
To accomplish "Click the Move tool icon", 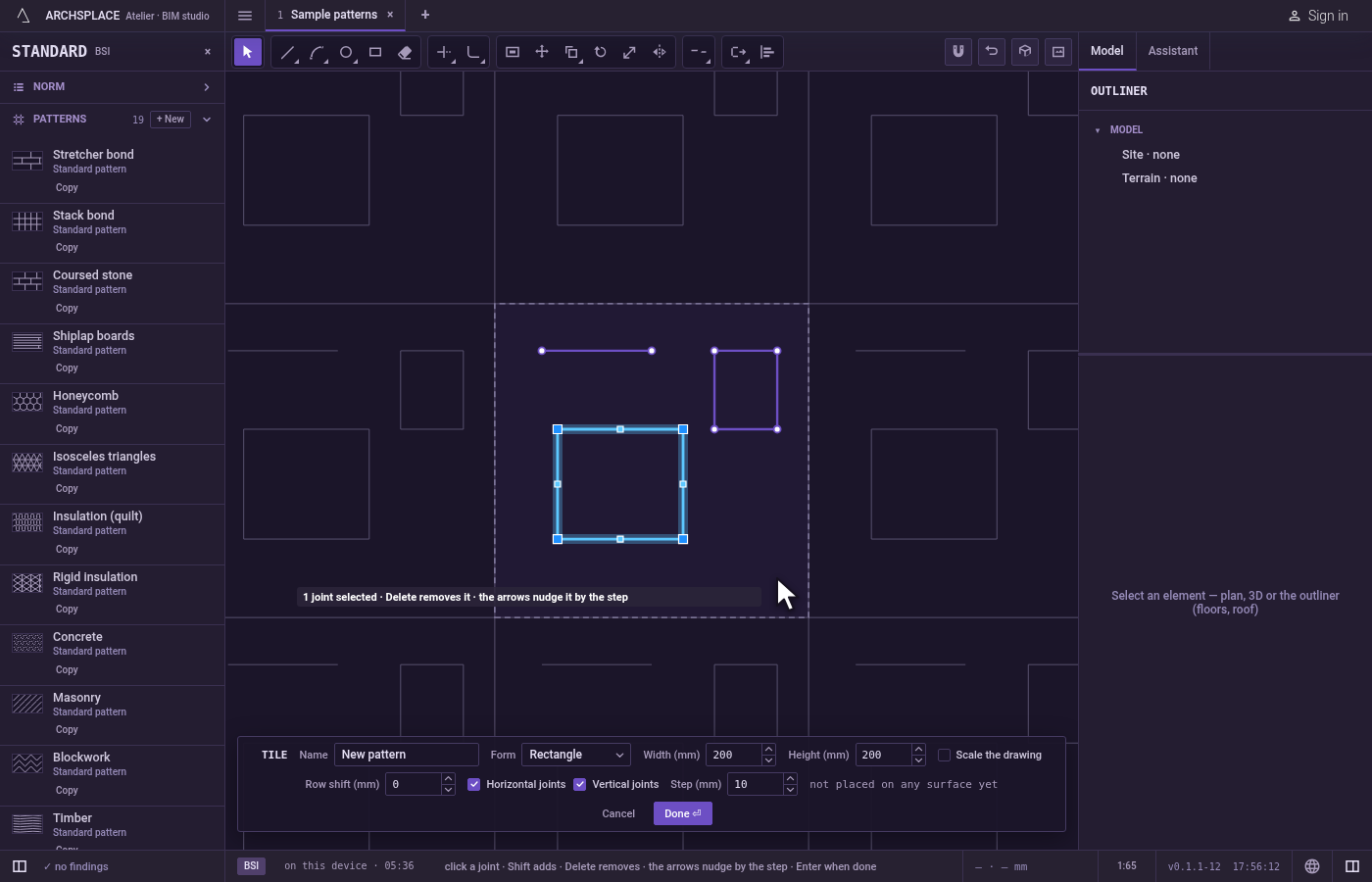I will point(542,52).
